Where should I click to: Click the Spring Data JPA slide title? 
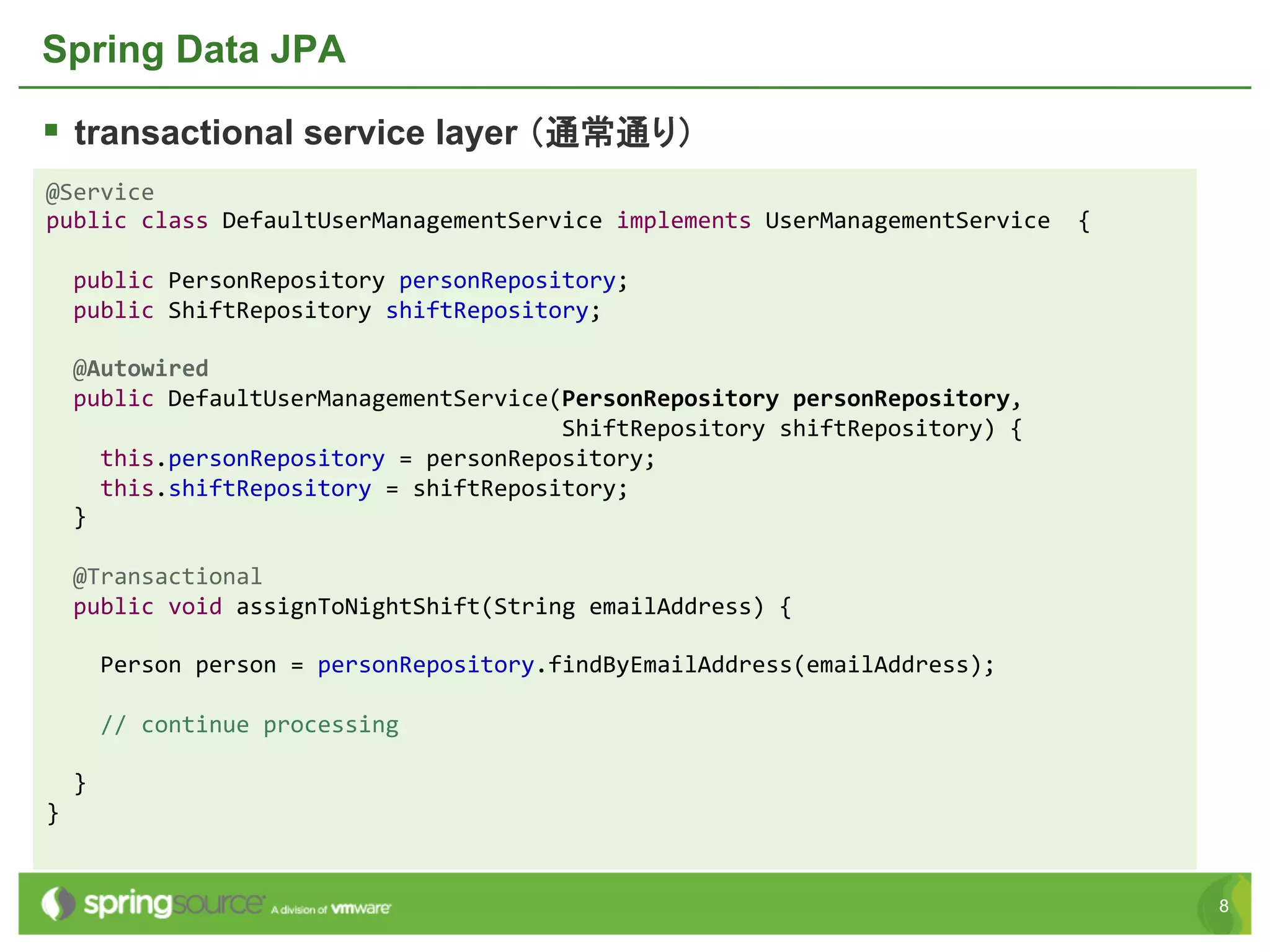(193, 50)
